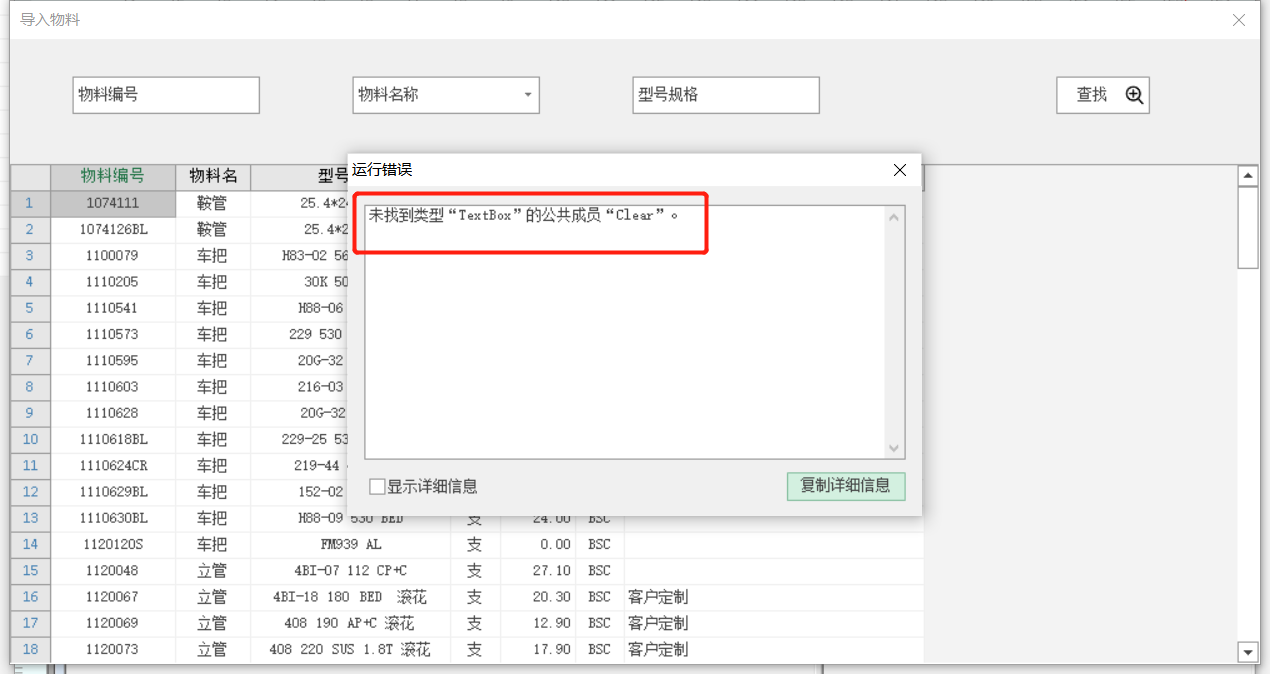Viewport: 1270px width, 674px height.
Task: Select the 物料编号 column header
Action: (x=113, y=176)
